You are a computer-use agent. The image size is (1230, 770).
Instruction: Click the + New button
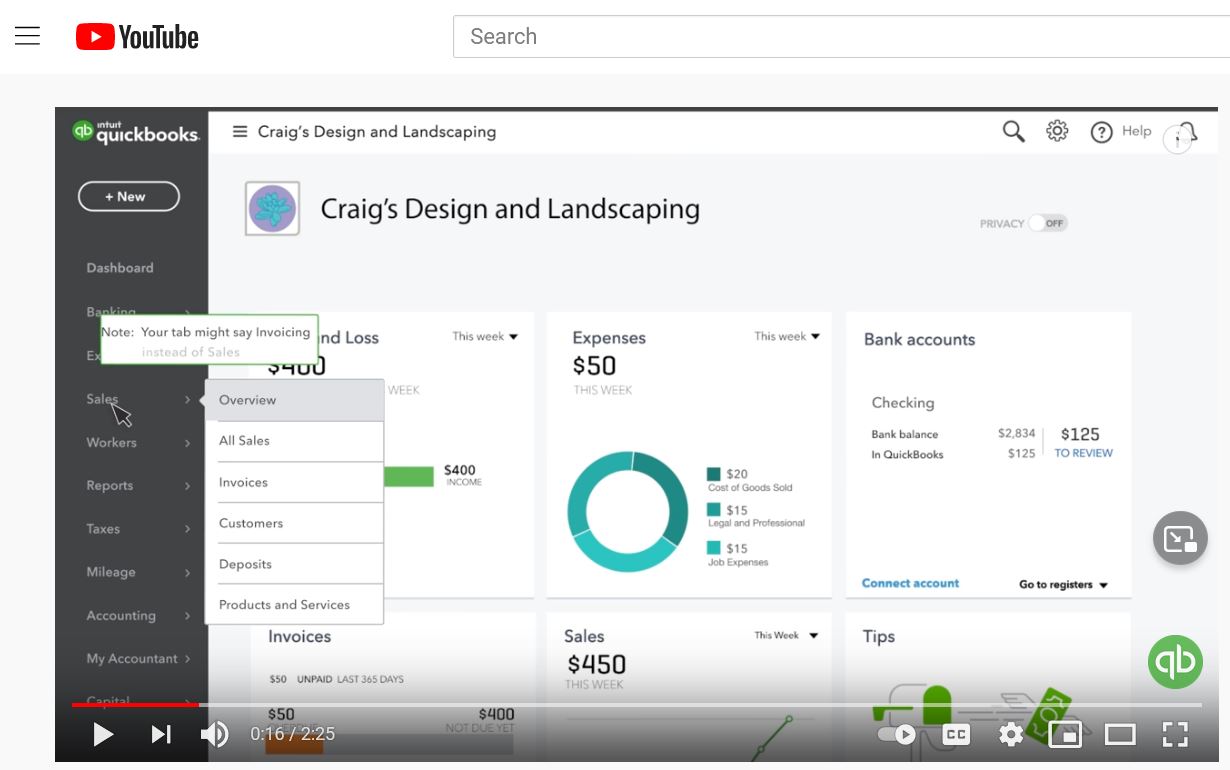click(129, 197)
